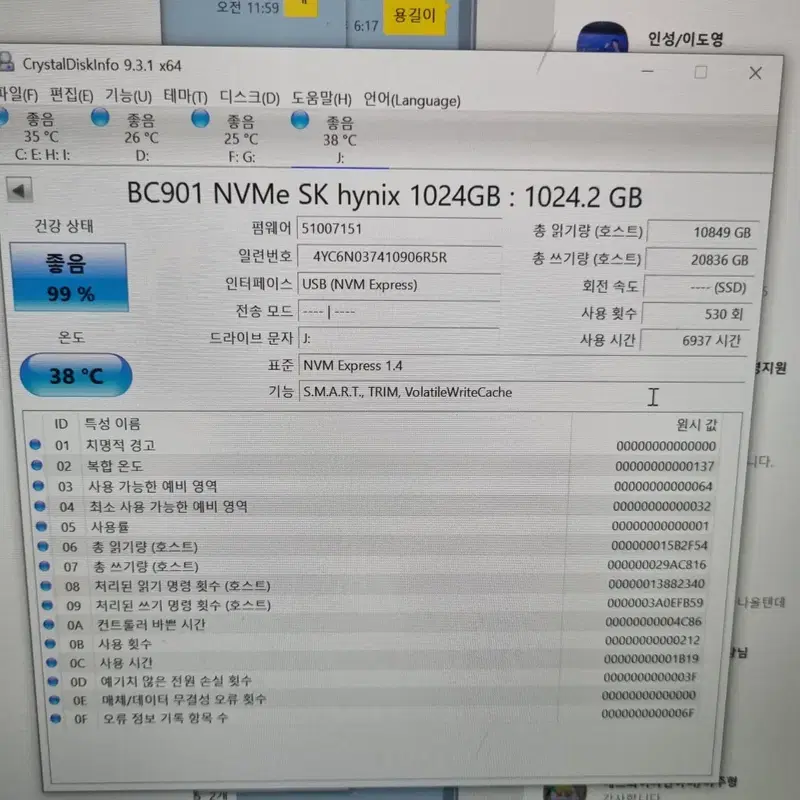Click the CrystalDiskInfo title bar app icon
Image resolution: width=800 pixels, height=800 pixels.
[x=6, y=62]
